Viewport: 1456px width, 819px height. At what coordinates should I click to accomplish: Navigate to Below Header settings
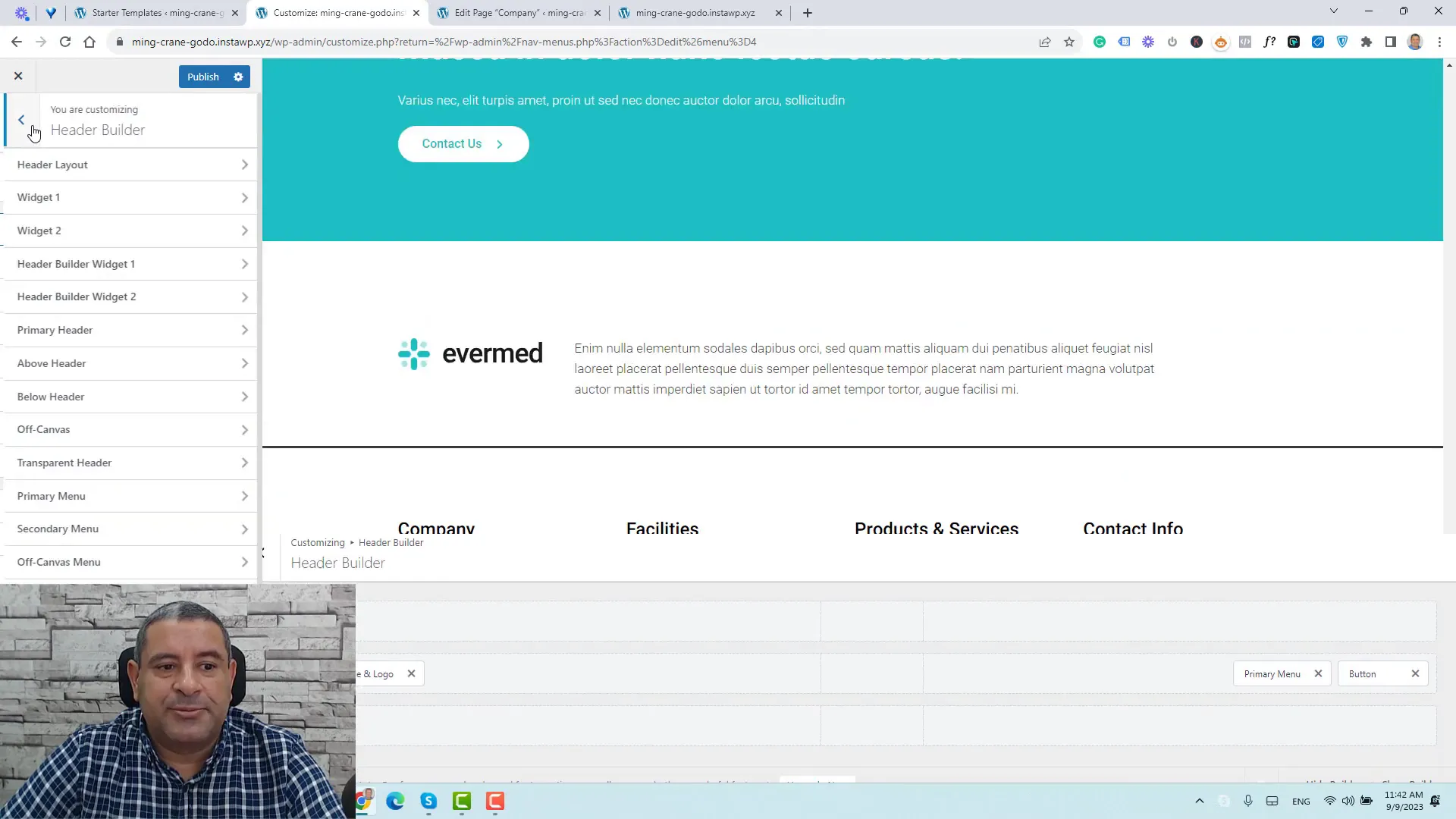point(130,396)
